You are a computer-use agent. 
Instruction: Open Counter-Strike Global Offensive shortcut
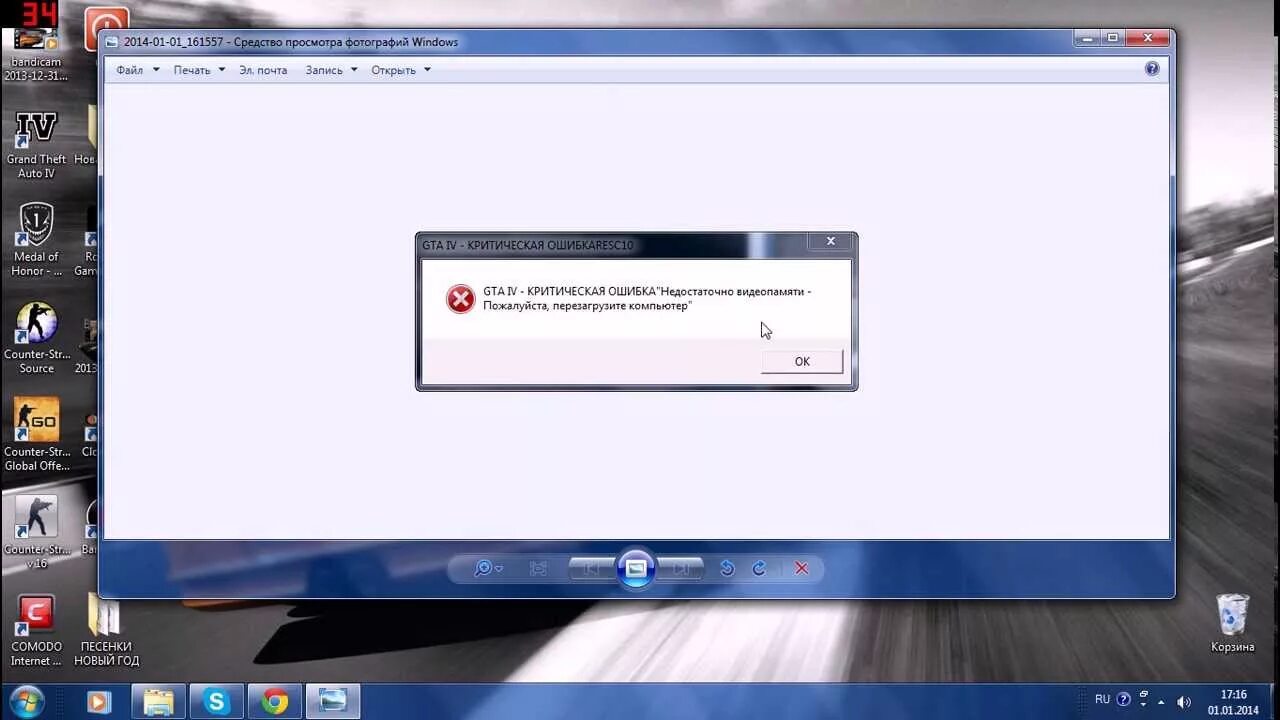click(x=36, y=435)
